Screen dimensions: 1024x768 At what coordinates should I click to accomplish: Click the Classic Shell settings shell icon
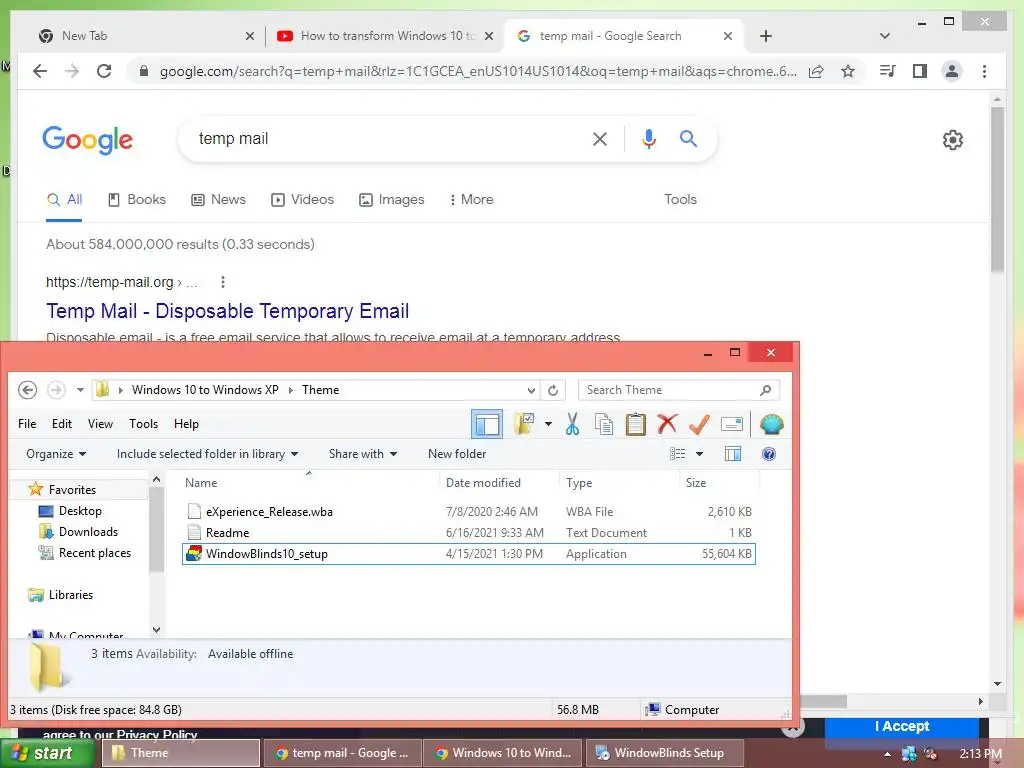pyautogui.click(x=772, y=424)
